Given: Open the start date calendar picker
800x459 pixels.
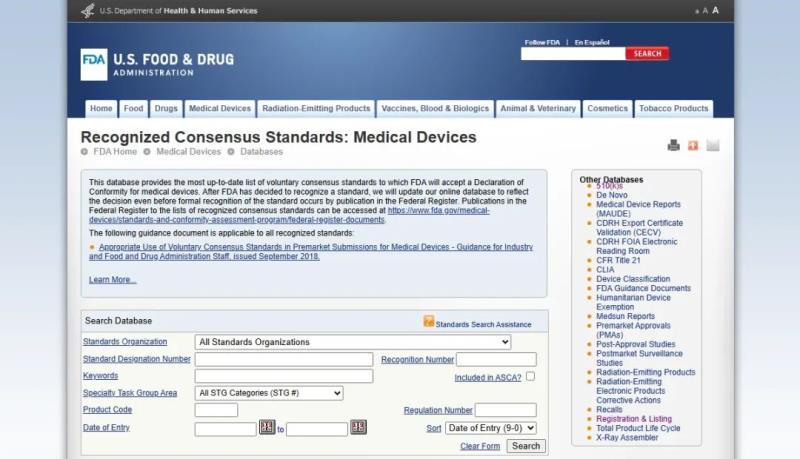Looking at the screenshot, I should tap(267, 428).
